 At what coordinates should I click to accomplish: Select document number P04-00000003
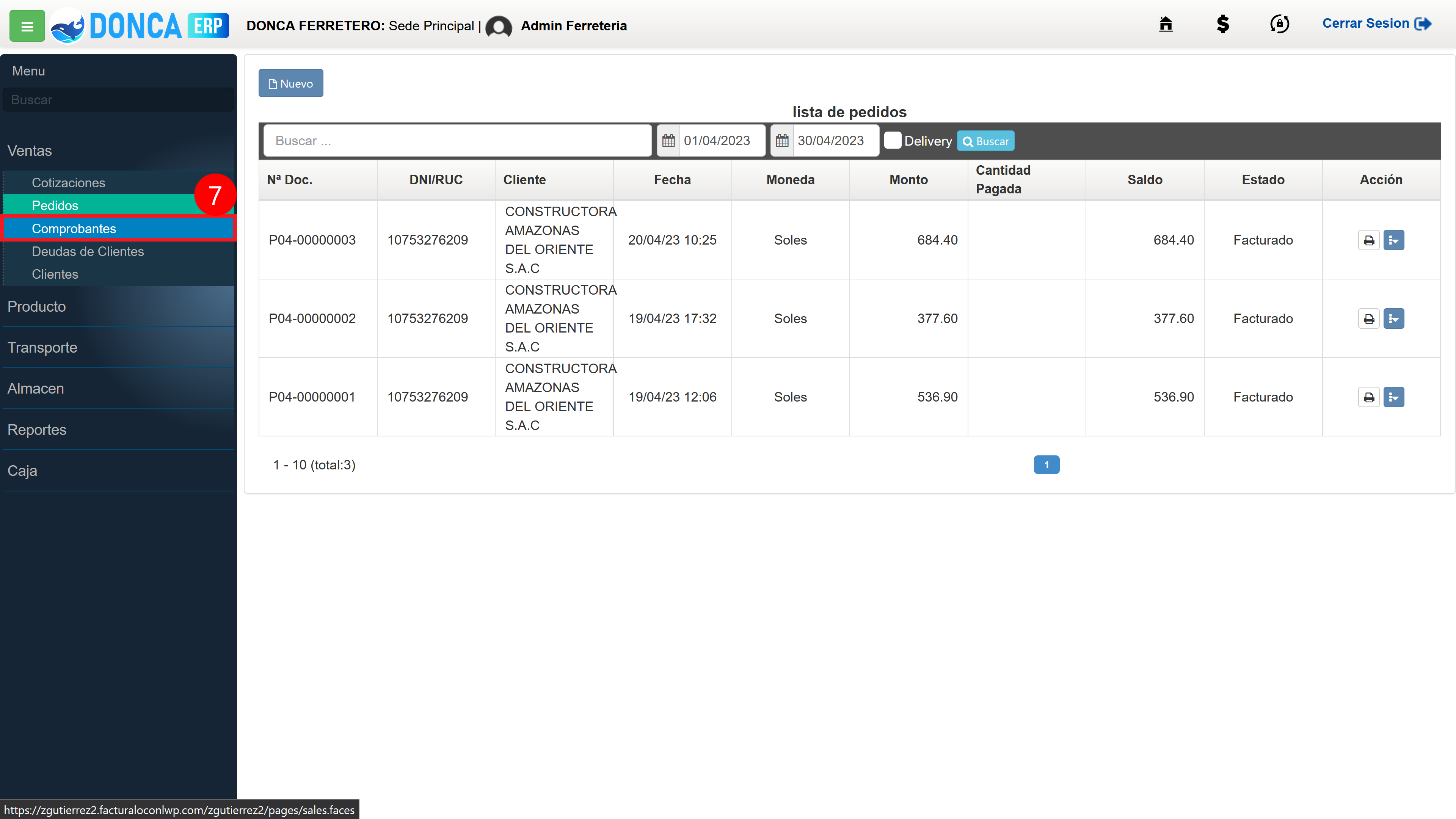pos(312,240)
